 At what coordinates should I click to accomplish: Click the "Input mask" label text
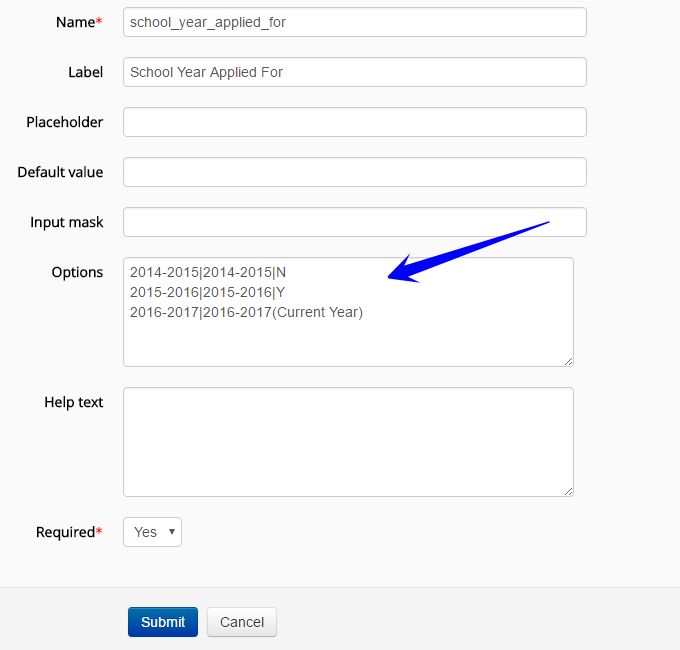click(66, 222)
